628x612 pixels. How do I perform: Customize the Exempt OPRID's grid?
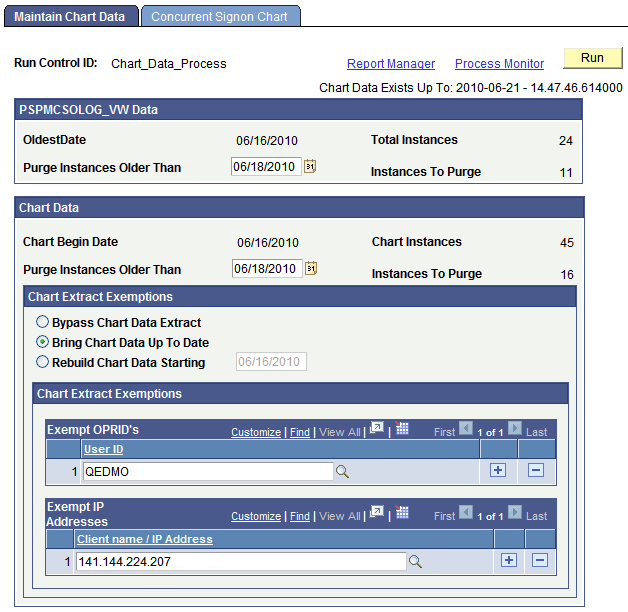256,432
